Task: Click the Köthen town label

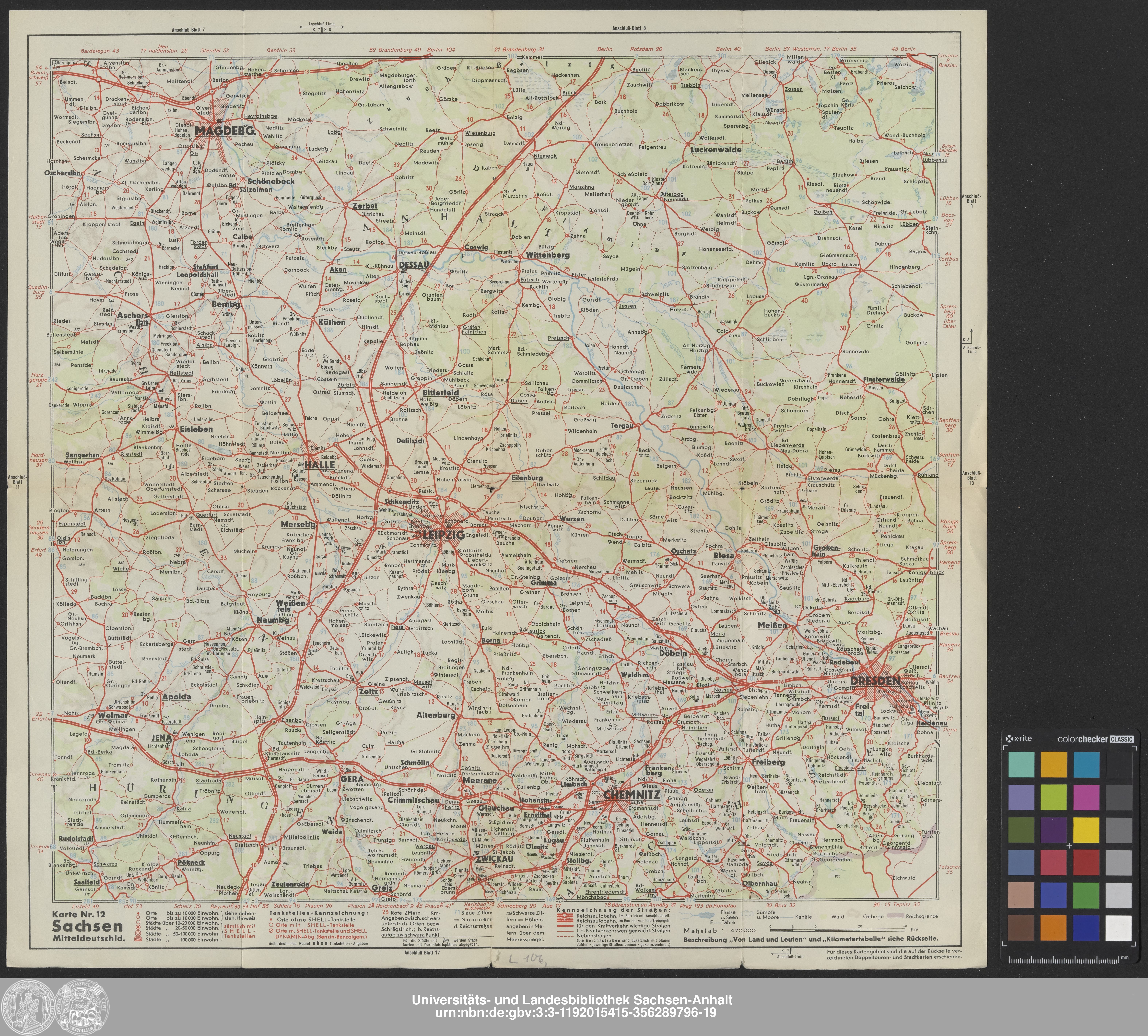Action: 332,322
